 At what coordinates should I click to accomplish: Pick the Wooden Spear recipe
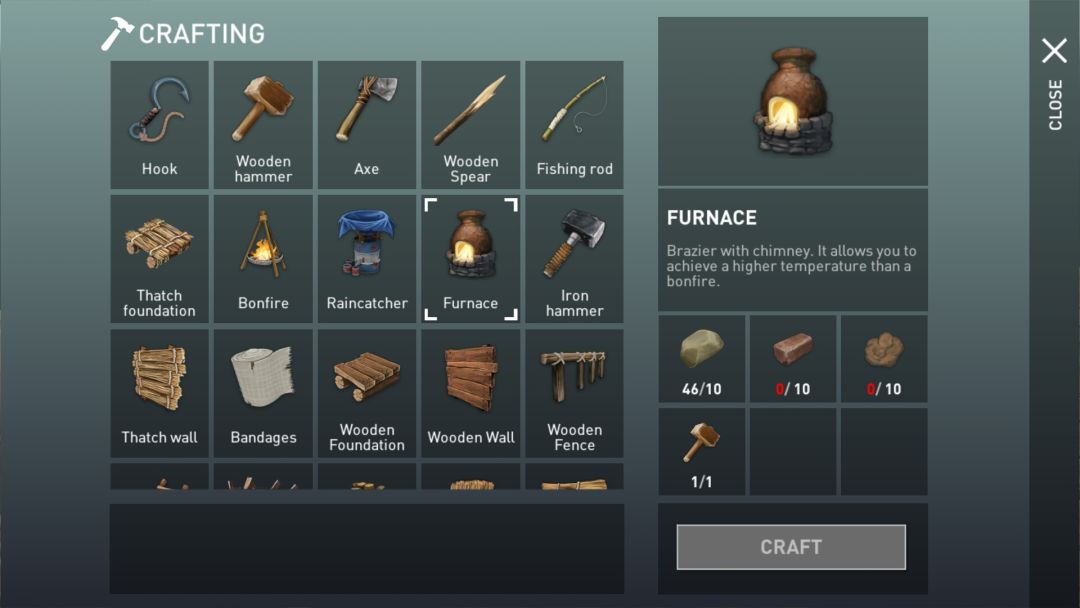coord(470,125)
